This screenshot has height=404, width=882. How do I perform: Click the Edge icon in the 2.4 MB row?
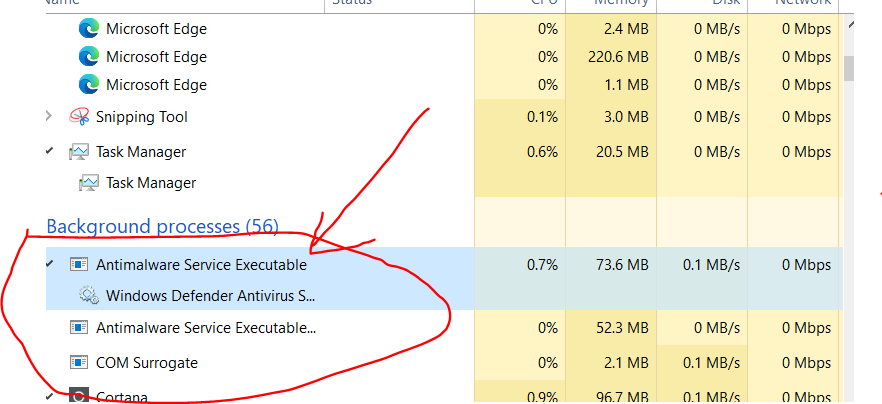coord(88,29)
